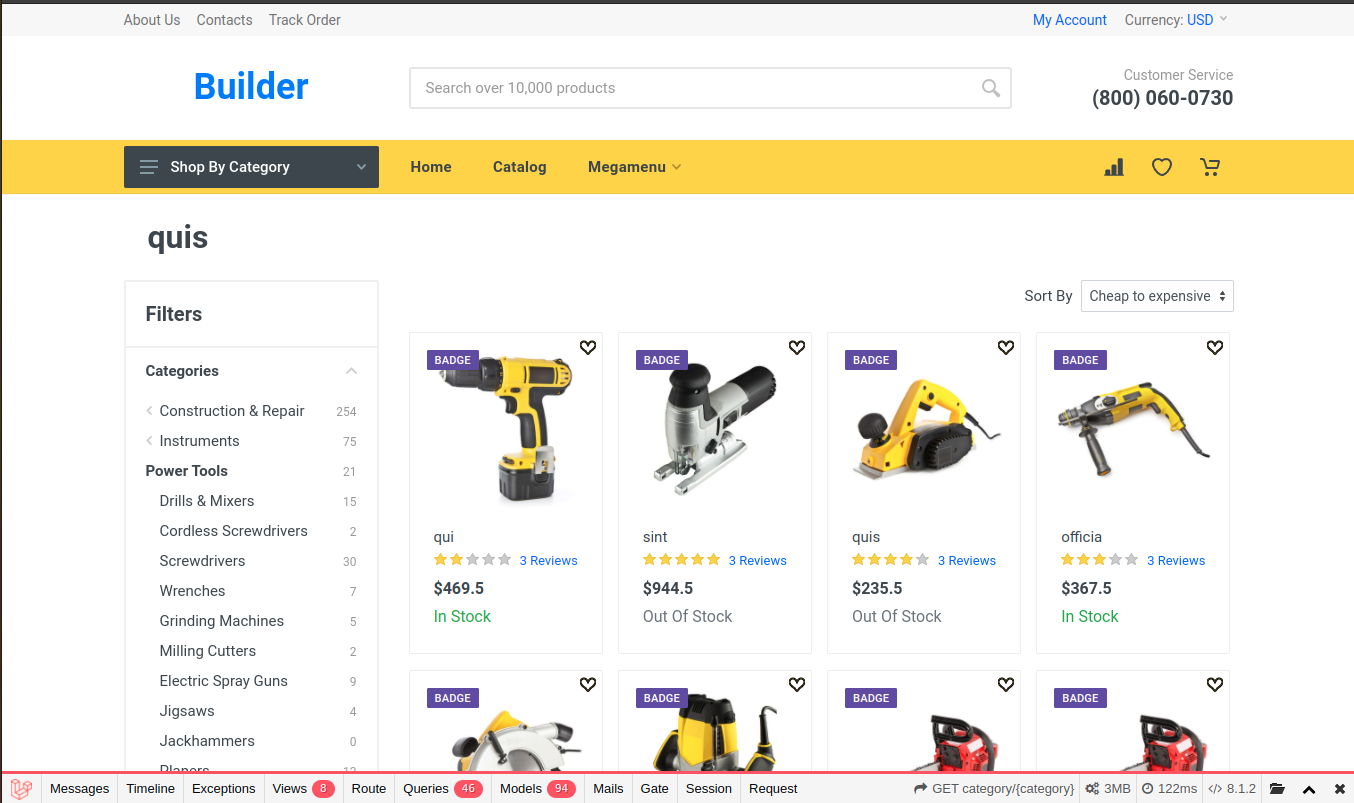Screen dimensions: 1354x803
Task: Open About Us link
Action: pyautogui.click(x=152, y=20)
